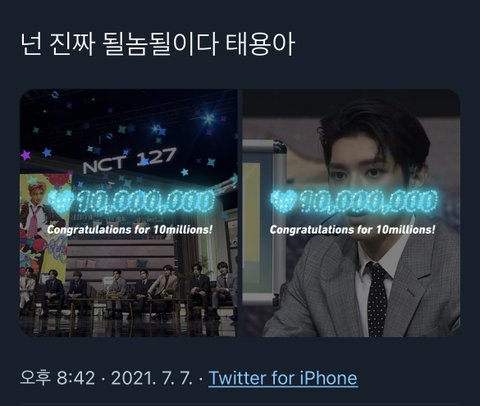The height and width of the screenshot is (406, 480).
Task: Open the left NCT 127 stage photo
Action: pyautogui.click(x=129, y=213)
